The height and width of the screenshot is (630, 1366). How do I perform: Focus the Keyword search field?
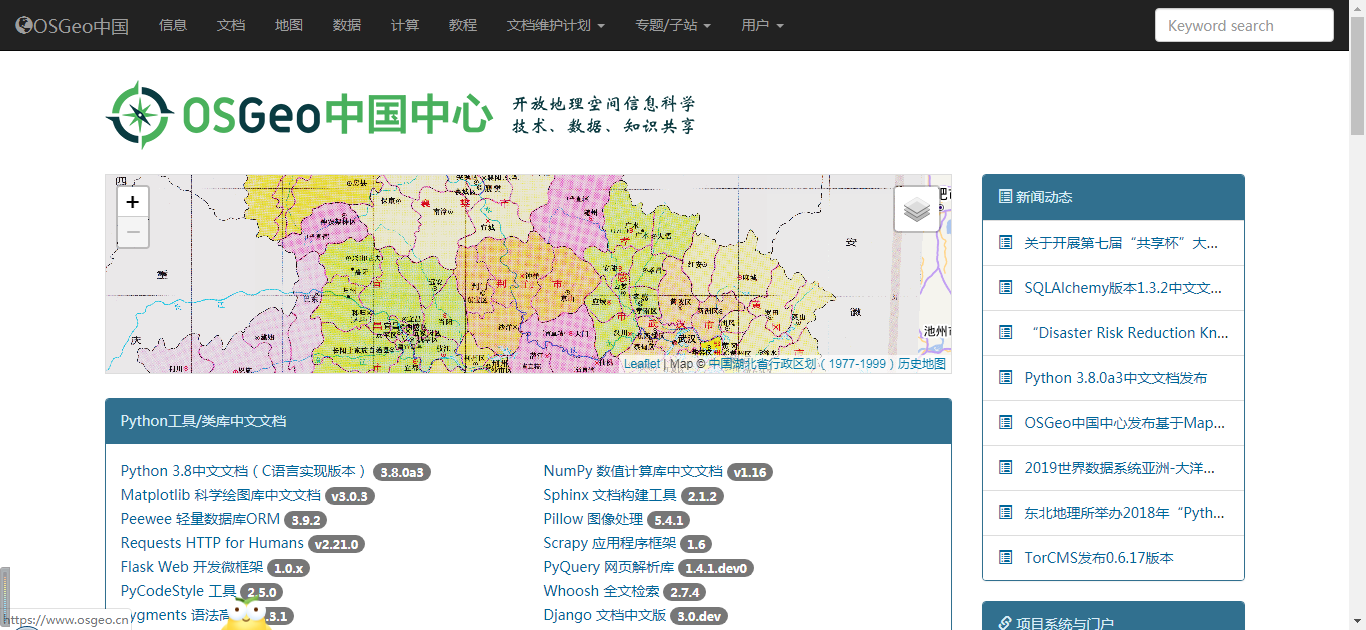pos(1244,26)
